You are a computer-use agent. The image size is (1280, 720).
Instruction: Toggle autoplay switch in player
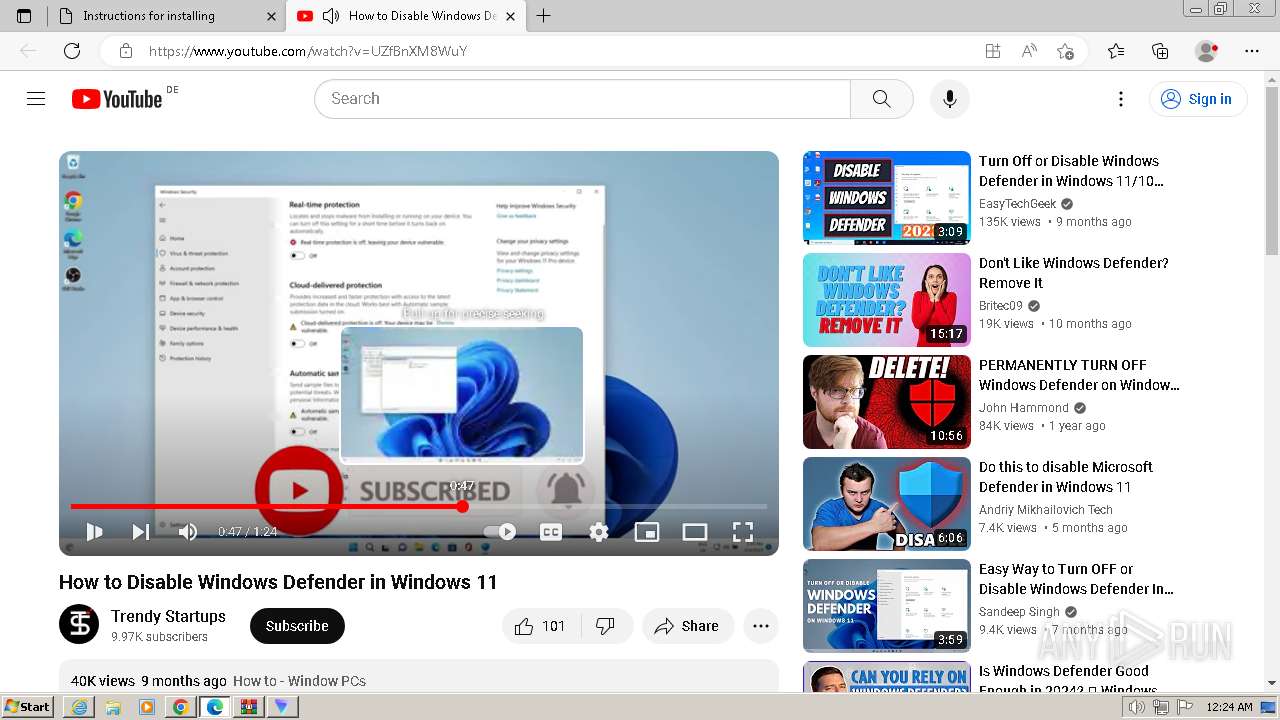click(500, 532)
